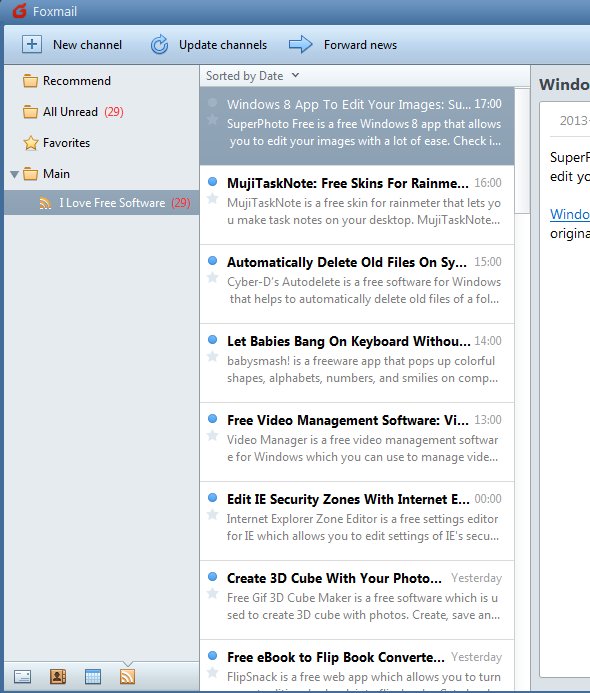This screenshot has width=590, height=693.
Task: Open the calendar icon in bottom bar
Action: pyautogui.click(x=92, y=677)
